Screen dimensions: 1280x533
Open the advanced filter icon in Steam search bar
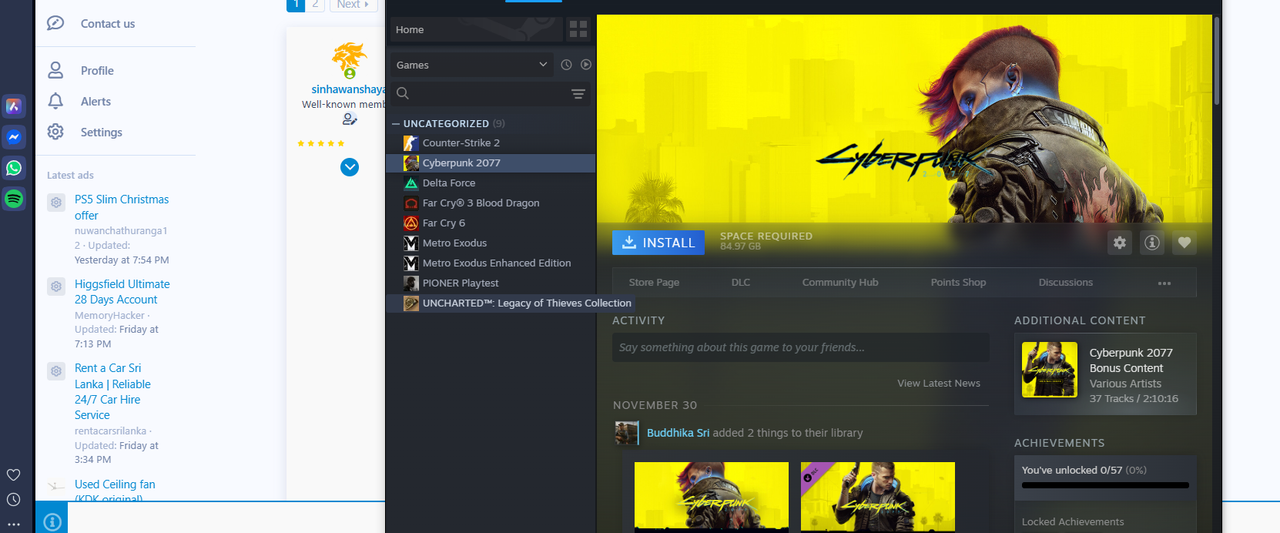578,94
